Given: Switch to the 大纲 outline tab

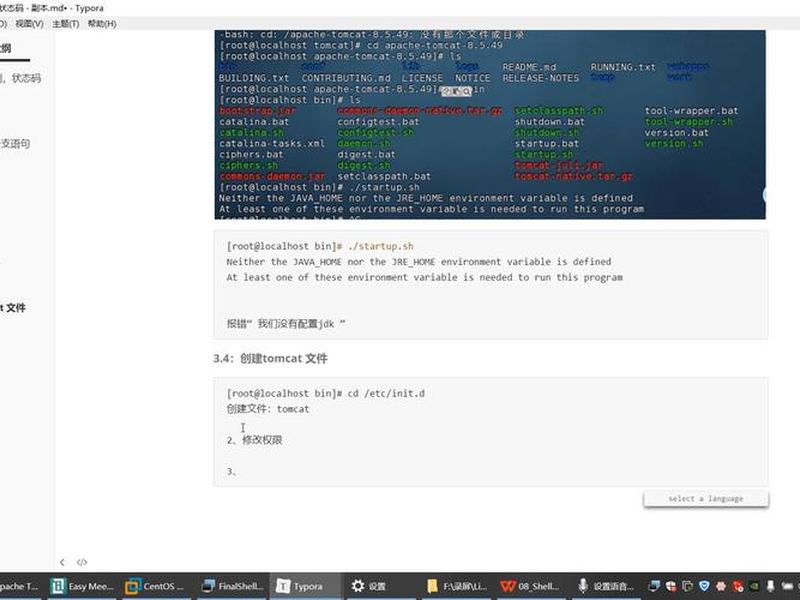Looking at the screenshot, I should (x=5, y=48).
